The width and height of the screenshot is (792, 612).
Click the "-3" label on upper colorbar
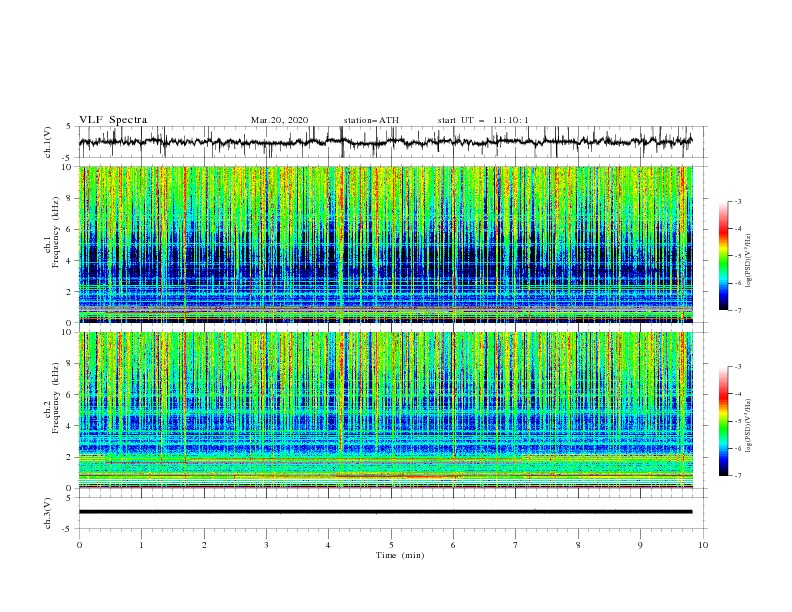point(738,201)
